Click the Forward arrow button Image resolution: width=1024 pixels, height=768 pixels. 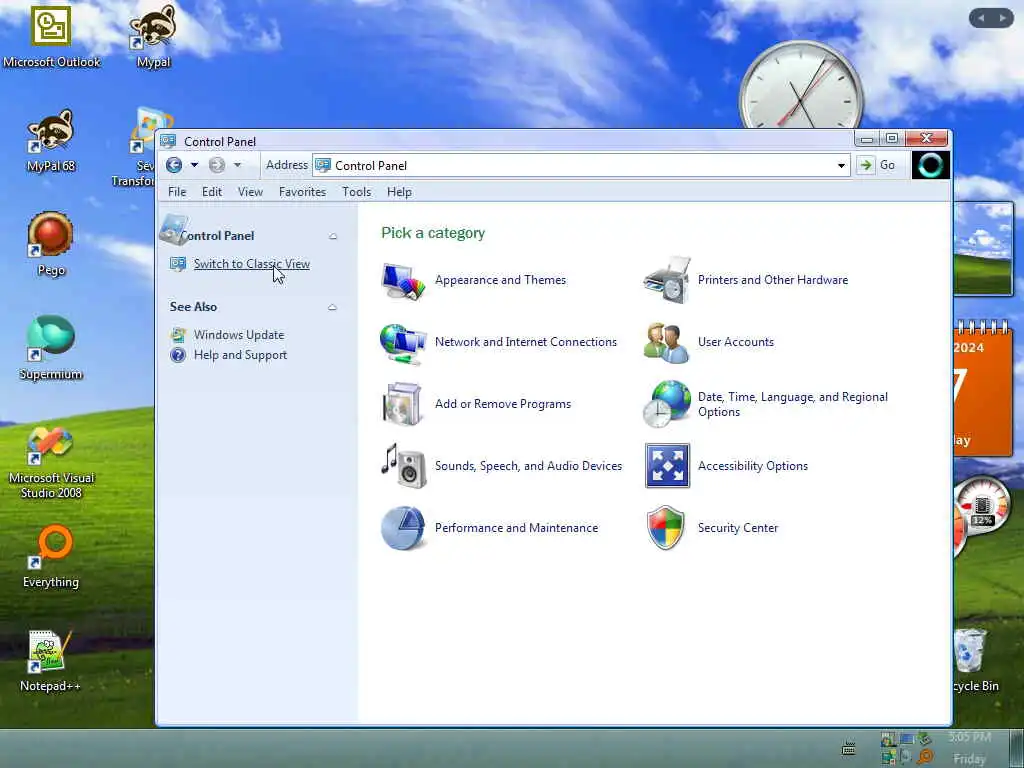coord(217,165)
